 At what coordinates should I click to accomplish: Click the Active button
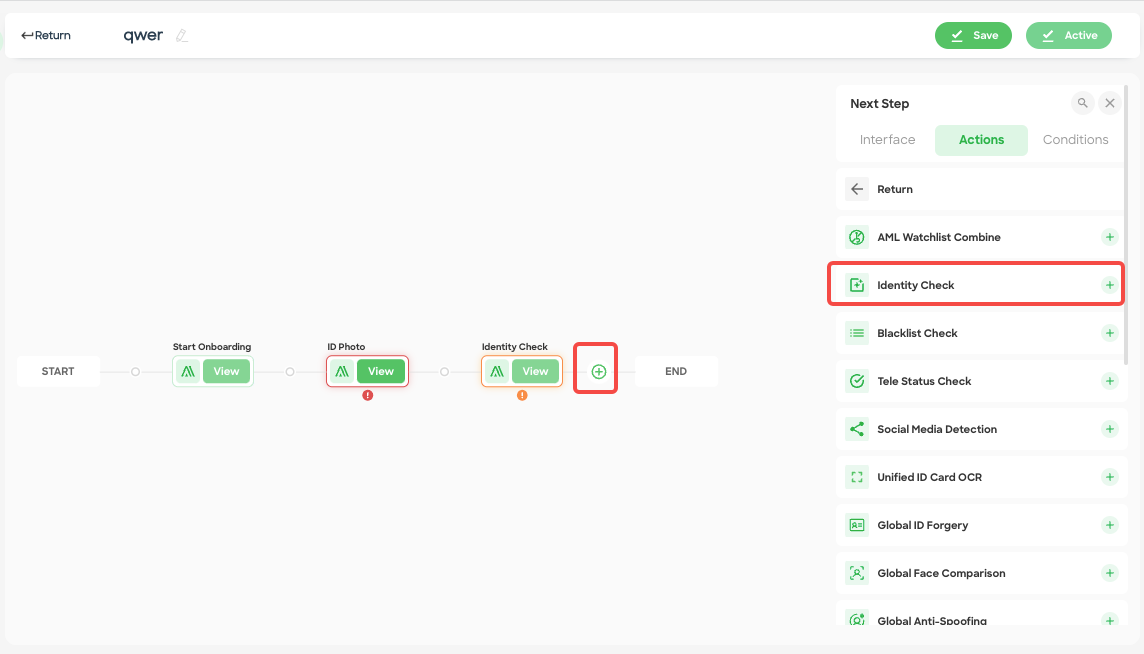(1068, 35)
